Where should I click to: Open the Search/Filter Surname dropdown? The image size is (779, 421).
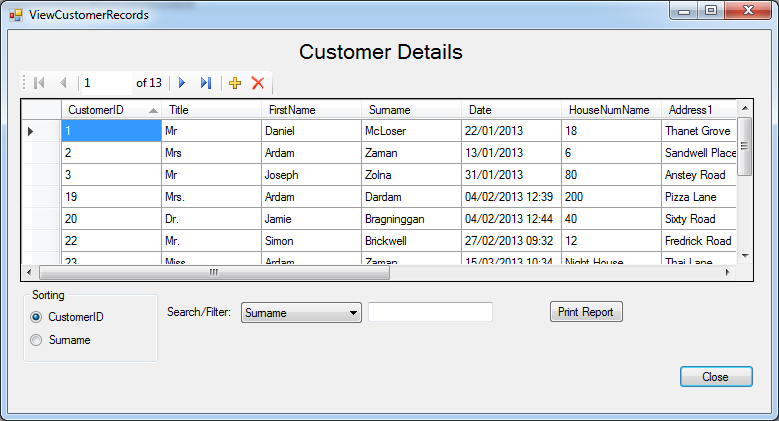tap(301, 313)
